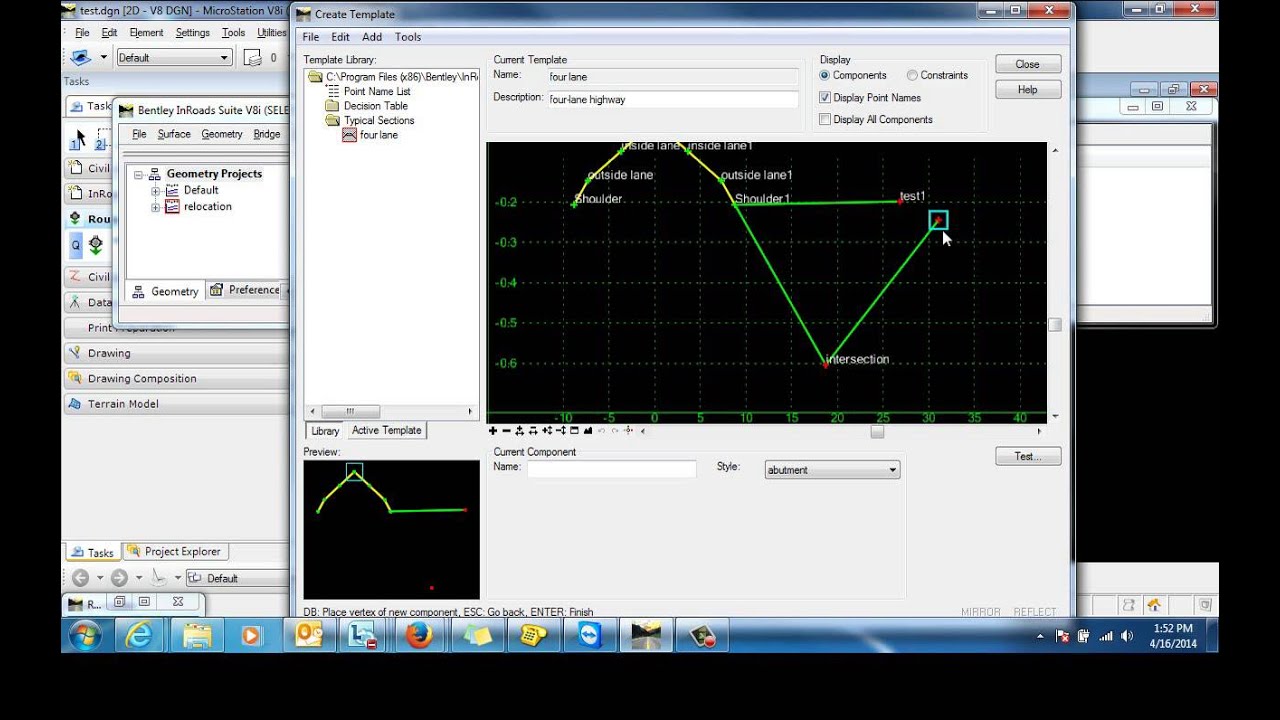The height and width of the screenshot is (720, 1280).
Task: Expand the Default geometry project node
Action: click(x=155, y=190)
